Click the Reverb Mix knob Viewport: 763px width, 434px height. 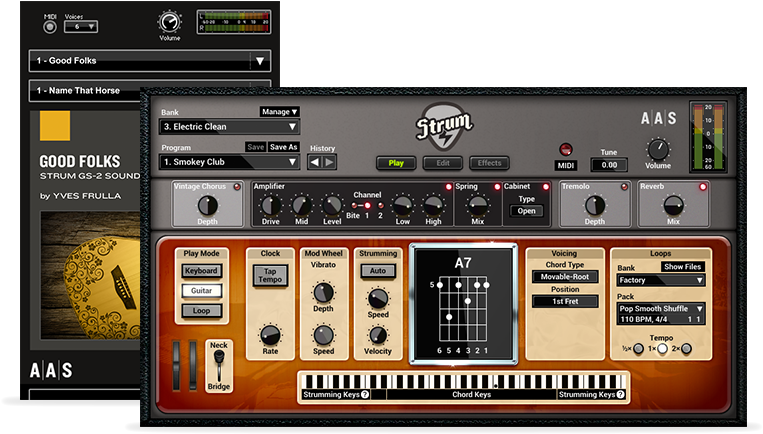[673, 205]
